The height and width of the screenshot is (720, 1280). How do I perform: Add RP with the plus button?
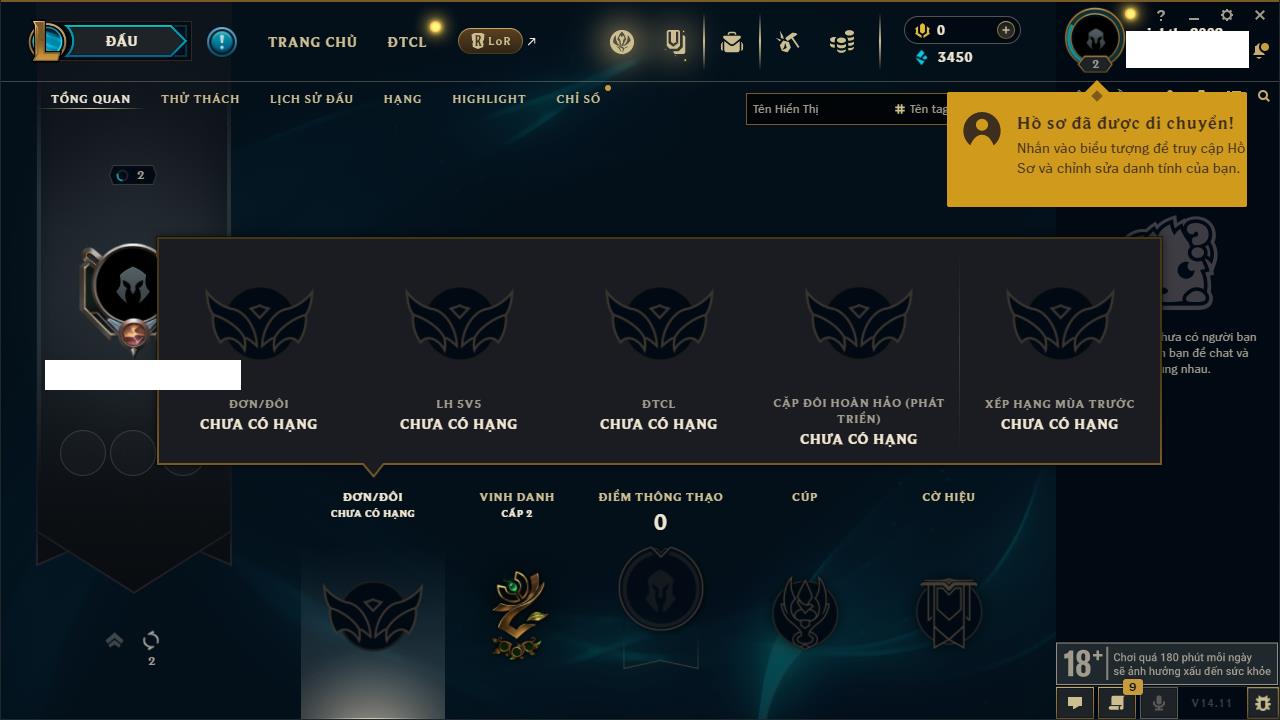pos(1006,30)
